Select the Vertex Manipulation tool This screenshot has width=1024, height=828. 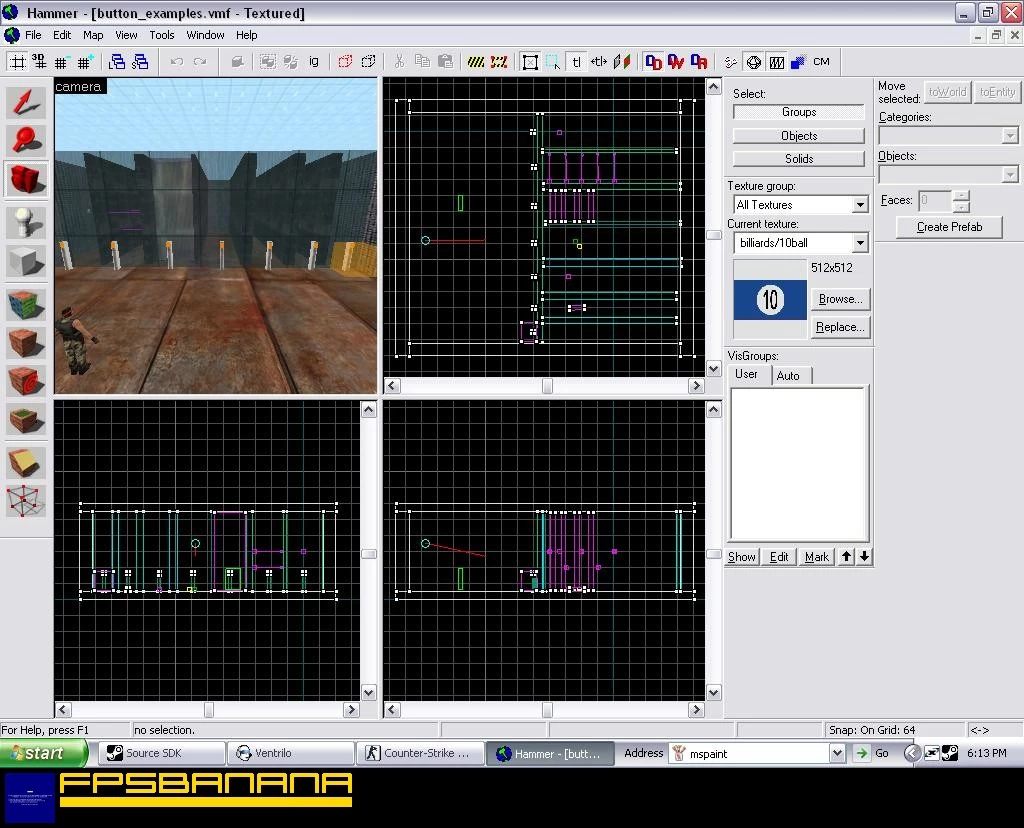click(26, 502)
